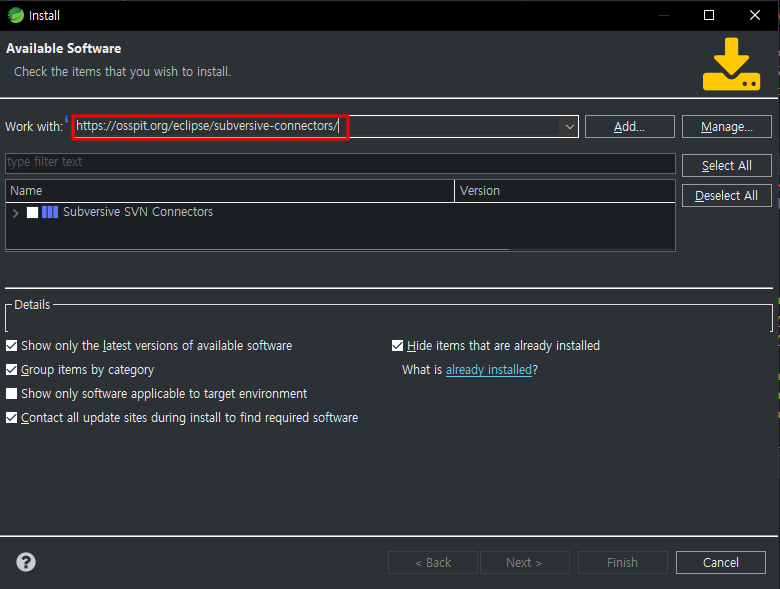
Task: Open the Work with dropdown arrow
Action: coord(570,127)
